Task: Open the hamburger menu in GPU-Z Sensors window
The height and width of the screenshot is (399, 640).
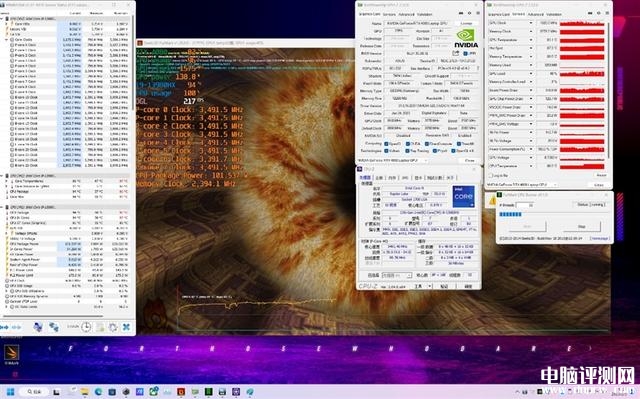Action: click(x=607, y=13)
